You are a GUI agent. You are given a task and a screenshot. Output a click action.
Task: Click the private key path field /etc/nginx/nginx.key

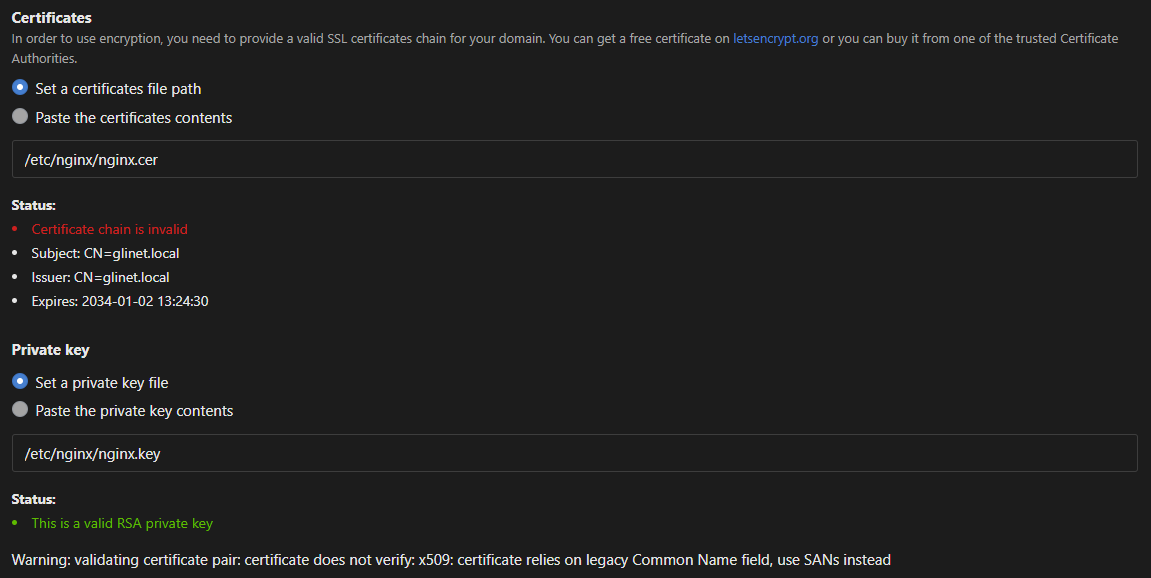pyautogui.click(x=575, y=452)
